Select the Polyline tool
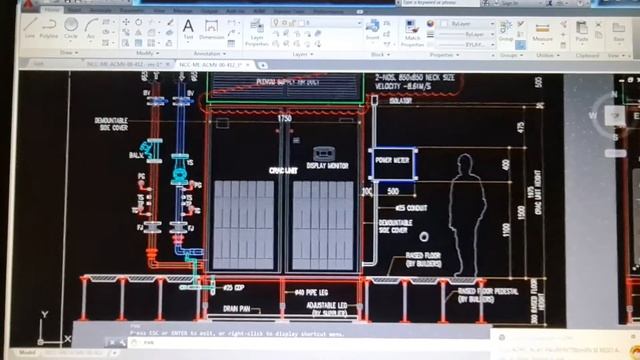640x360 pixels. coord(49,28)
